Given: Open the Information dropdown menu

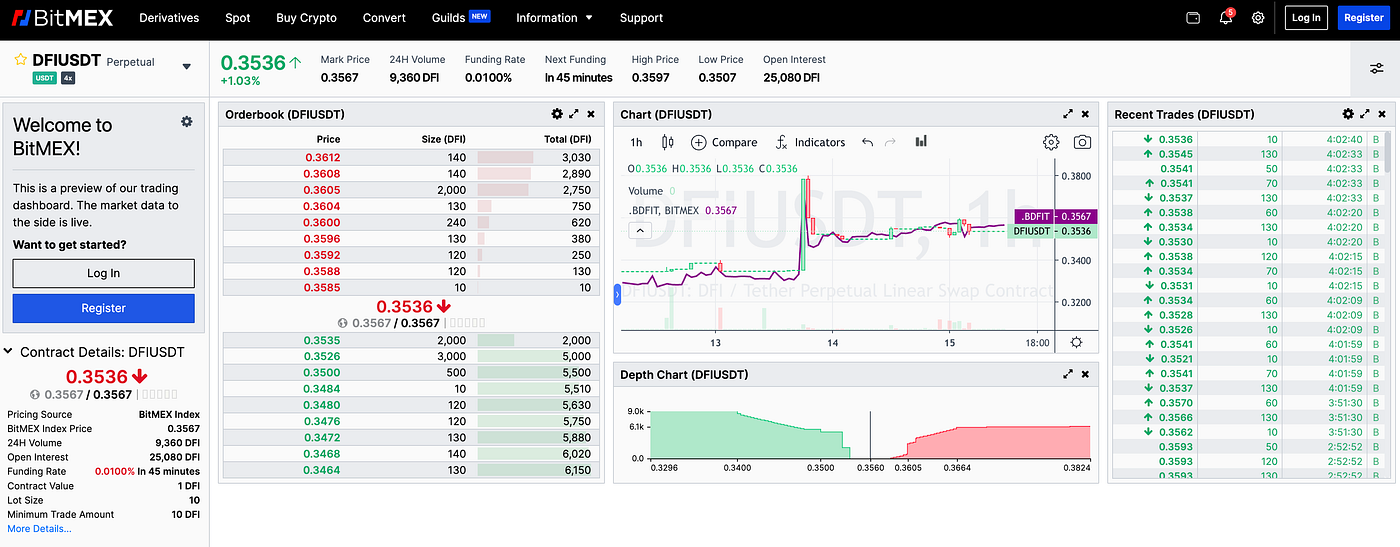Looking at the screenshot, I should (x=554, y=17).
